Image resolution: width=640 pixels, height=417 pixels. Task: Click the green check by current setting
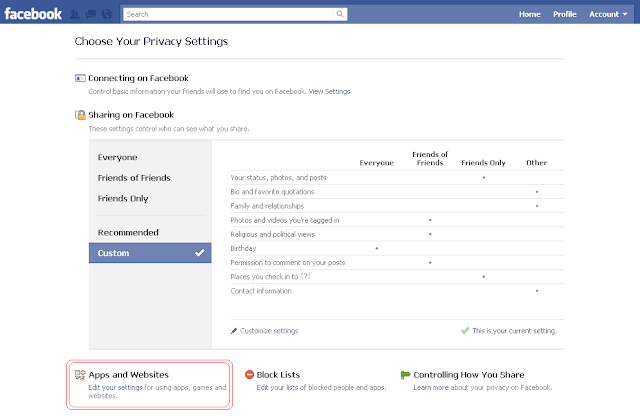tap(465, 330)
